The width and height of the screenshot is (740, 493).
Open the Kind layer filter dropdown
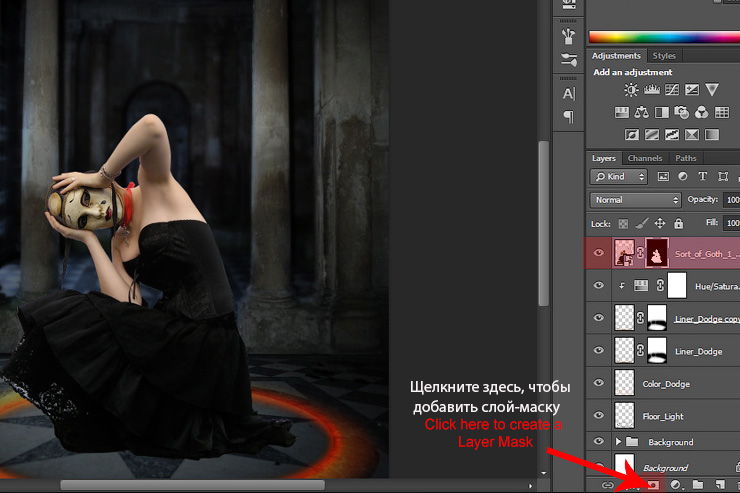point(618,177)
